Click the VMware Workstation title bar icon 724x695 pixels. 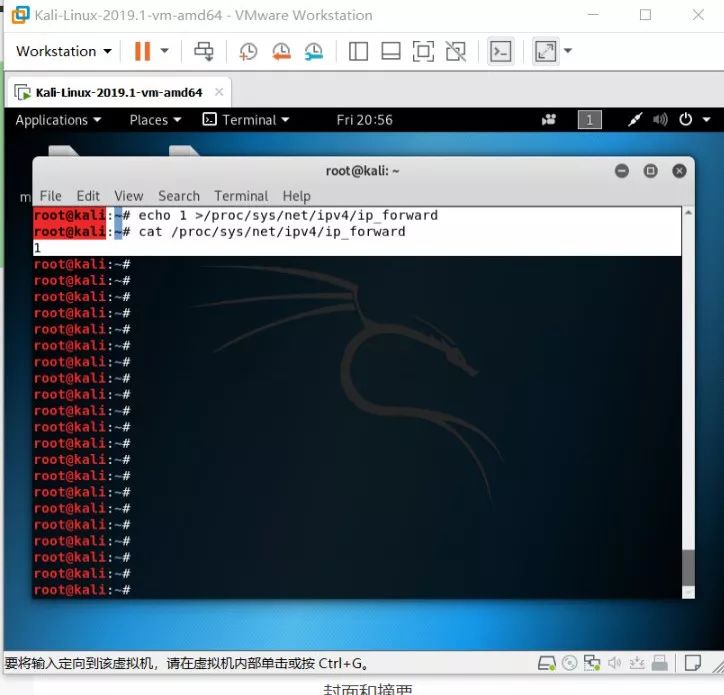(x=20, y=15)
